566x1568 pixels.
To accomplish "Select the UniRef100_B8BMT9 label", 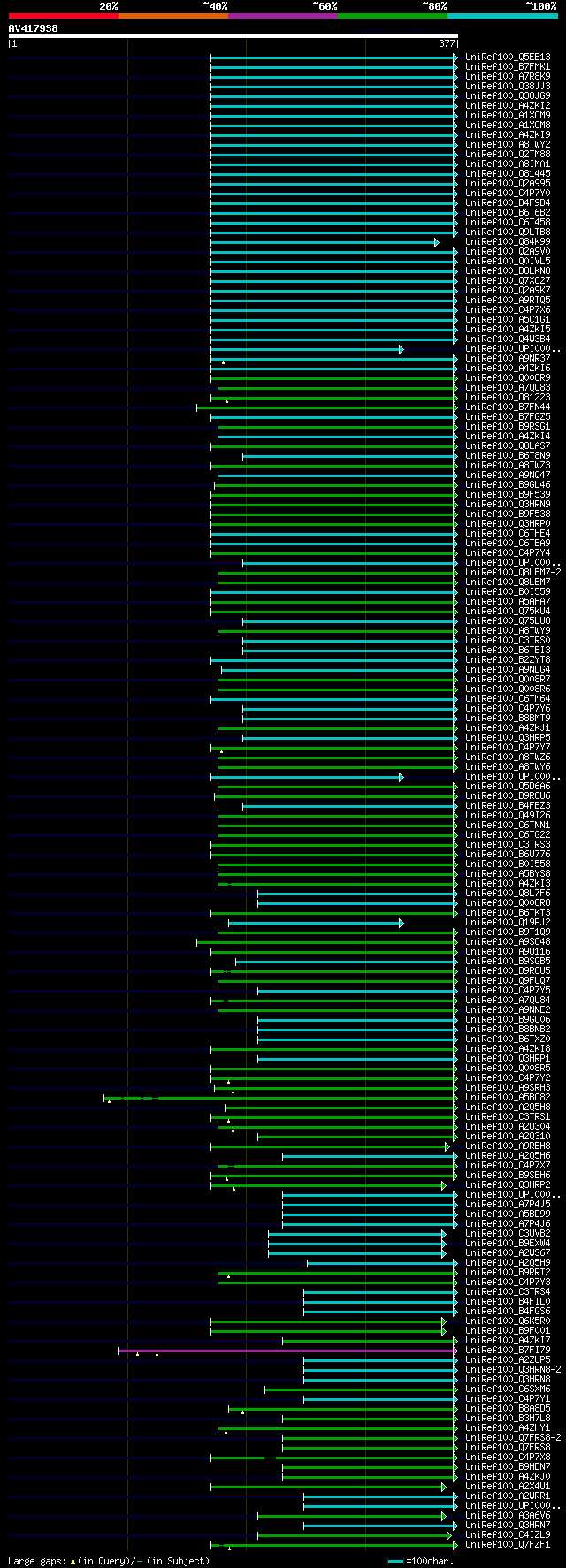I will (508, 718).
